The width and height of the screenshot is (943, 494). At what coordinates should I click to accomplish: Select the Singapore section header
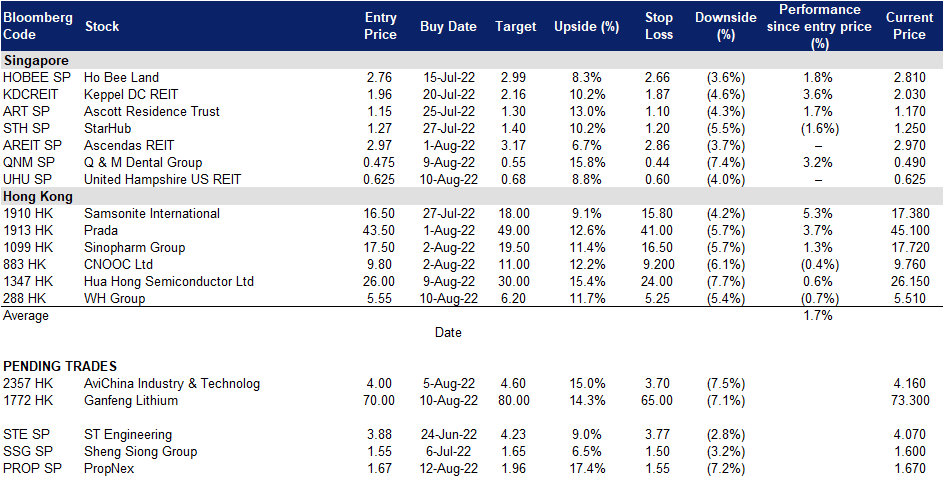[36, 61]
